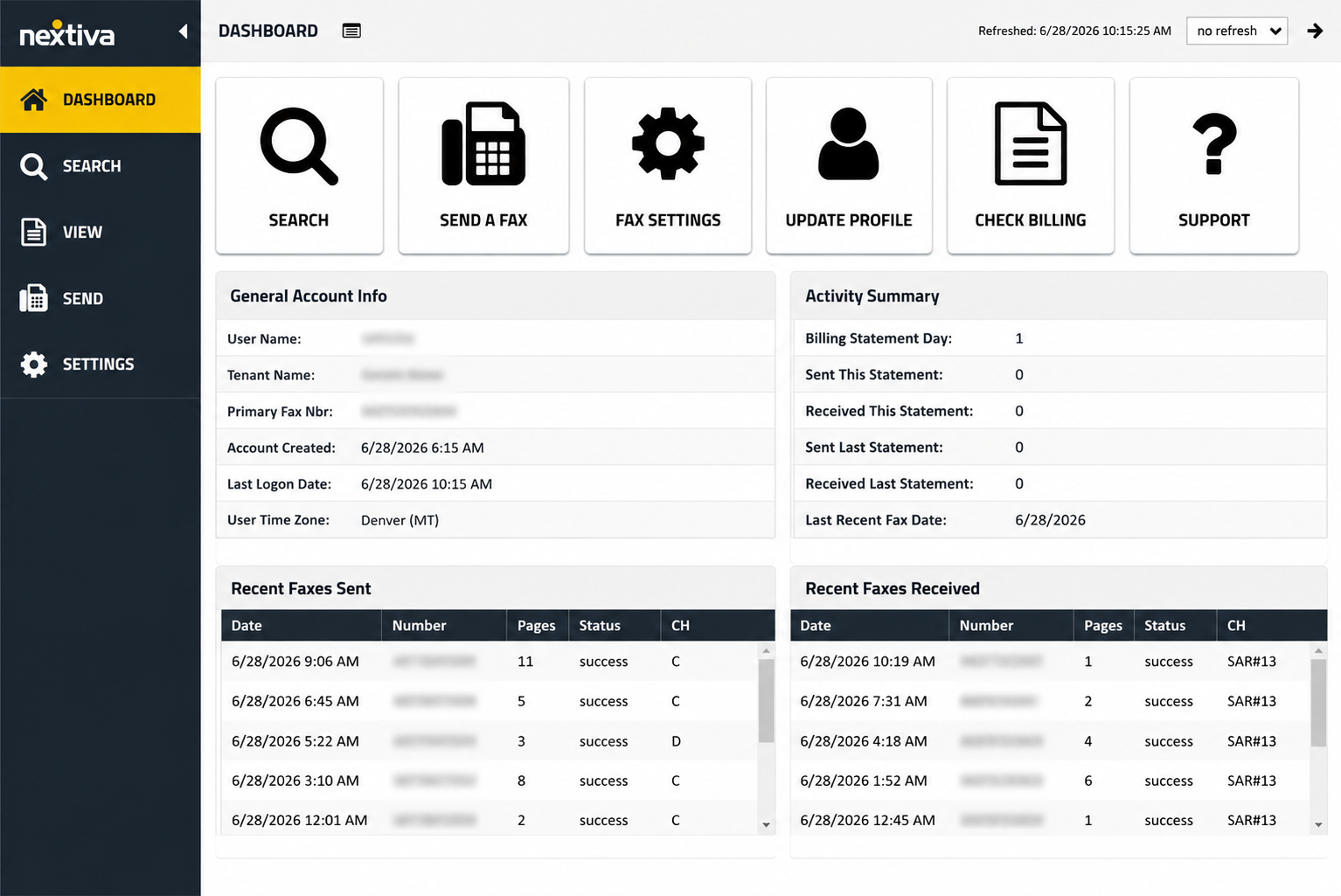Click the Number column header in Faxes Sent
Viewport: 1341px width, 896px height.
pos(444,626)
